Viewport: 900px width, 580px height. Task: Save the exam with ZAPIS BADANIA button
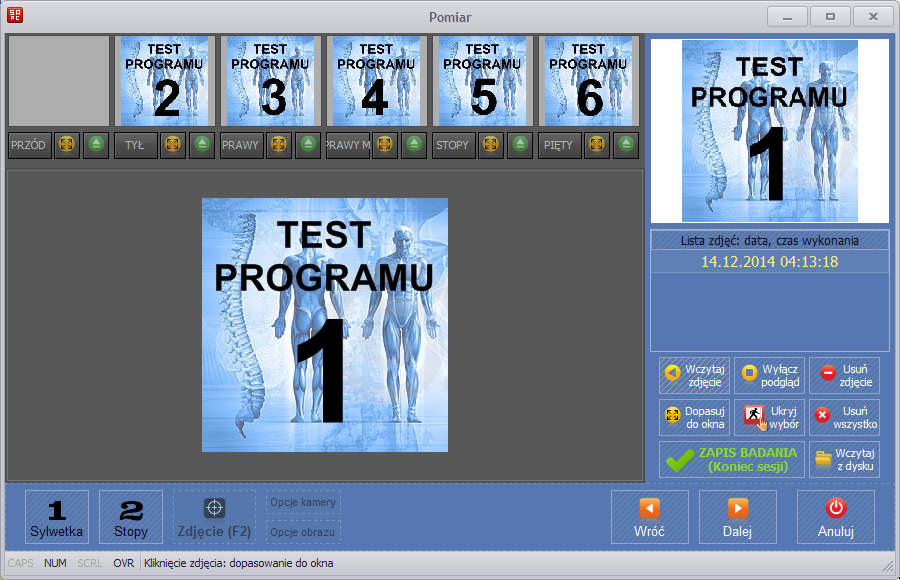[731, 459]
